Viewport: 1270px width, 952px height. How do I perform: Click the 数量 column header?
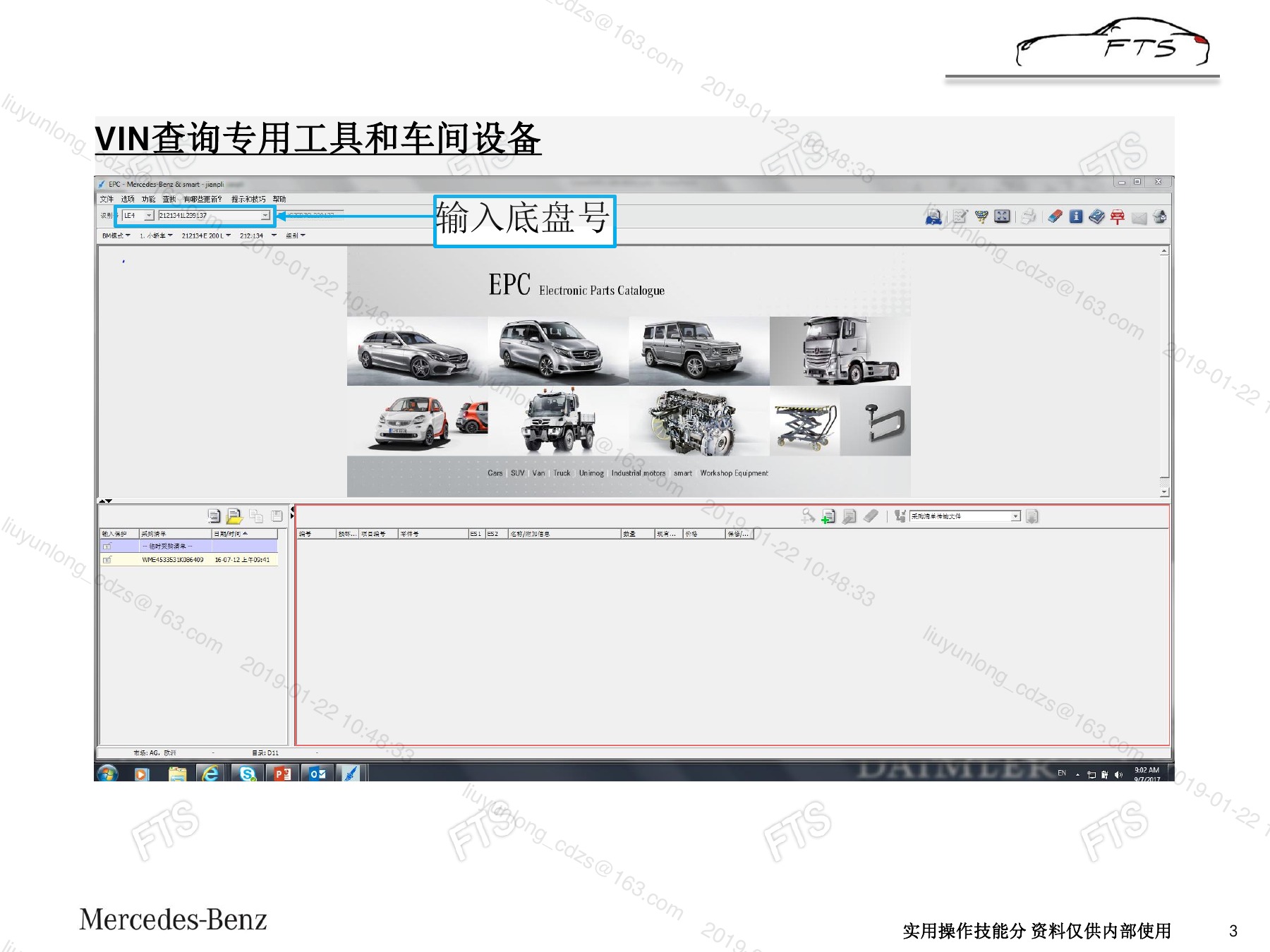(x=638, y=534)
